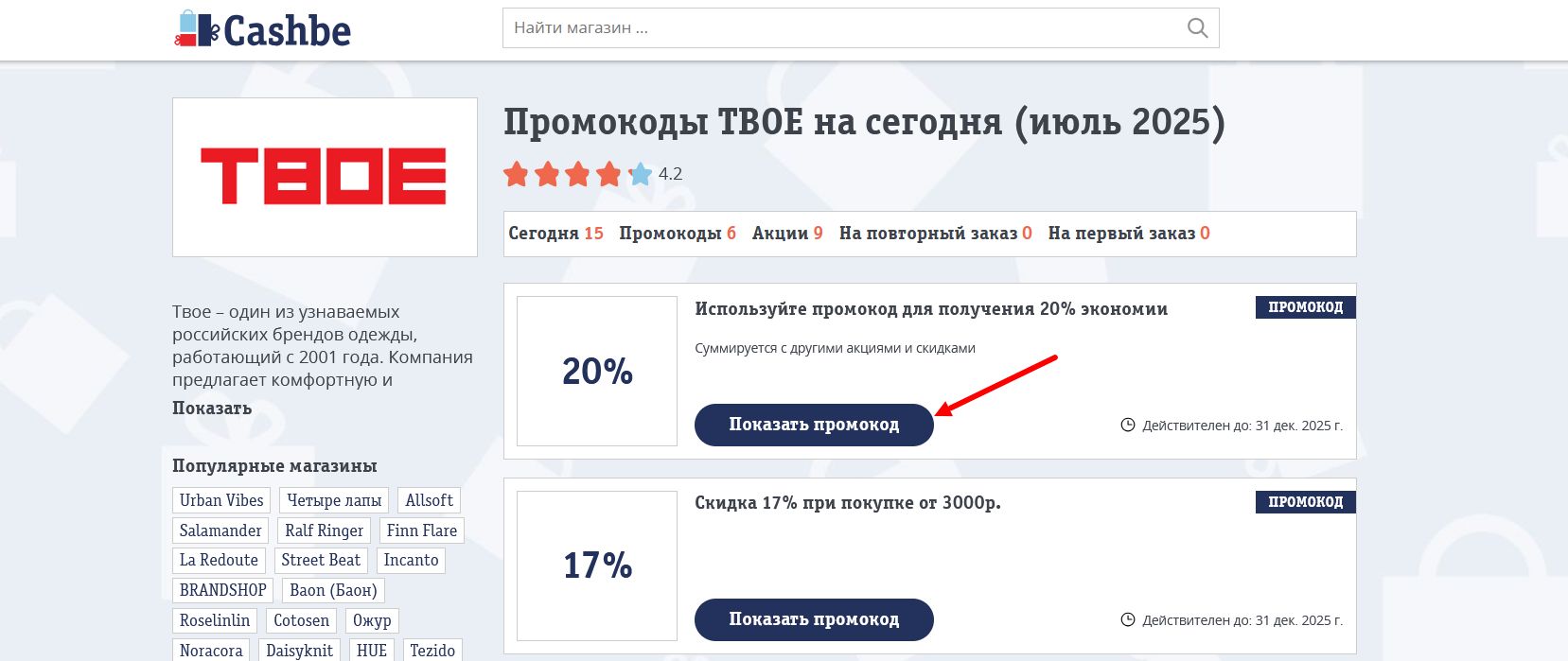Show promo code for 17% offer
Image resolution: width=1568 pixels, height=661 pixels.
814,619
